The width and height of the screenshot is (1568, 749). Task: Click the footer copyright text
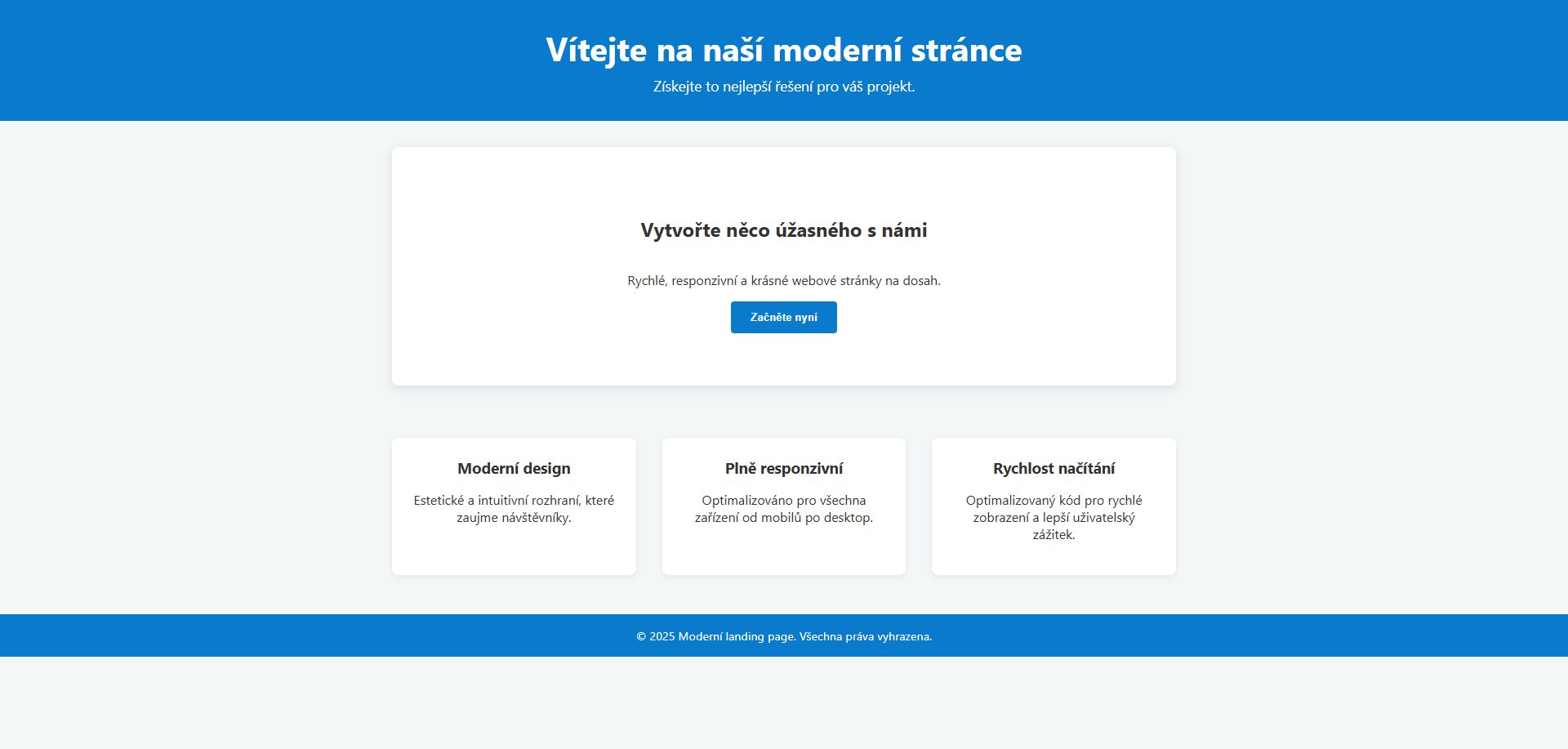[x=783, y=636]
